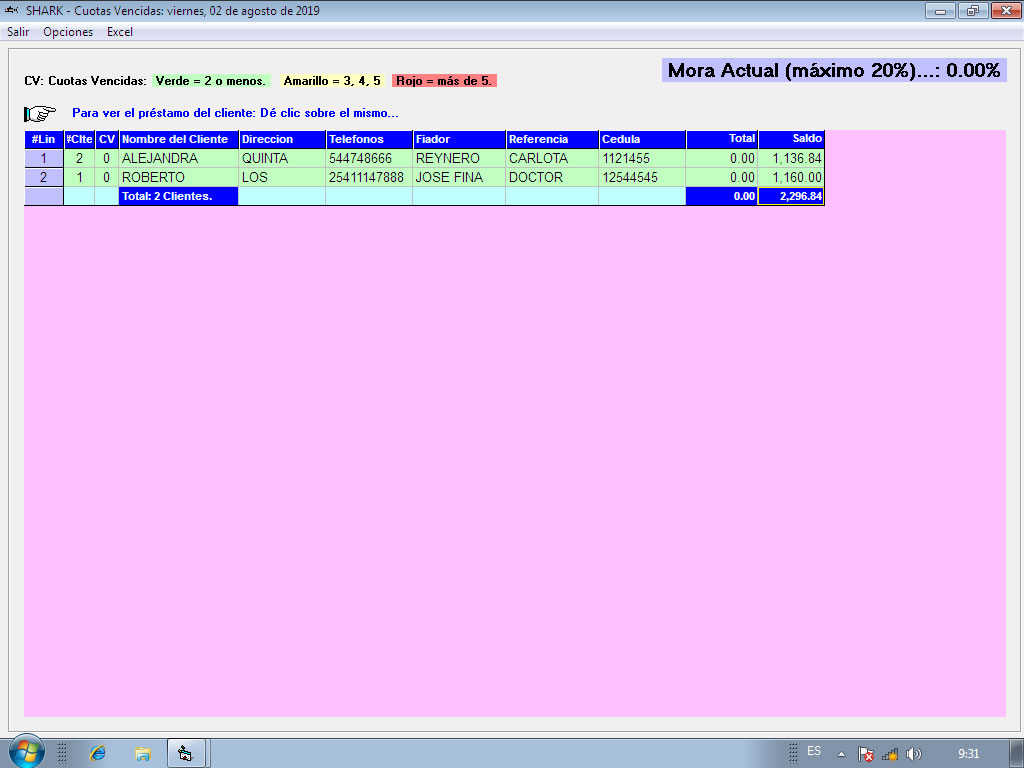
Task: Select the total Saldo cell 2,296.84
Action: point(791,196)
